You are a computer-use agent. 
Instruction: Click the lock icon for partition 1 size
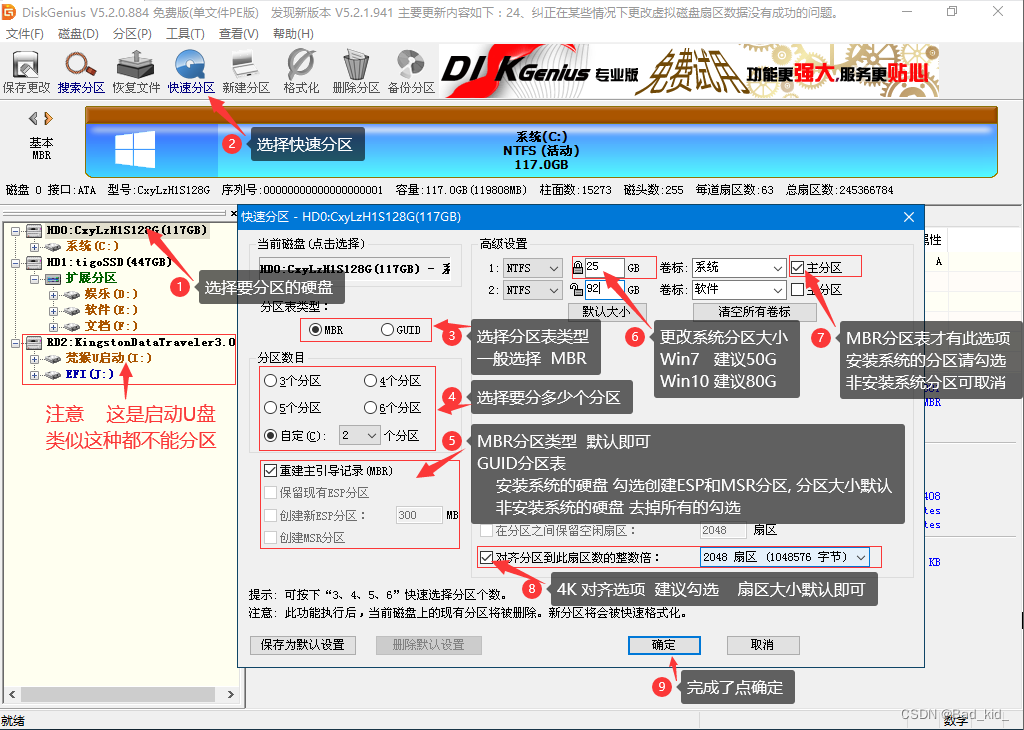pos(578,267)
